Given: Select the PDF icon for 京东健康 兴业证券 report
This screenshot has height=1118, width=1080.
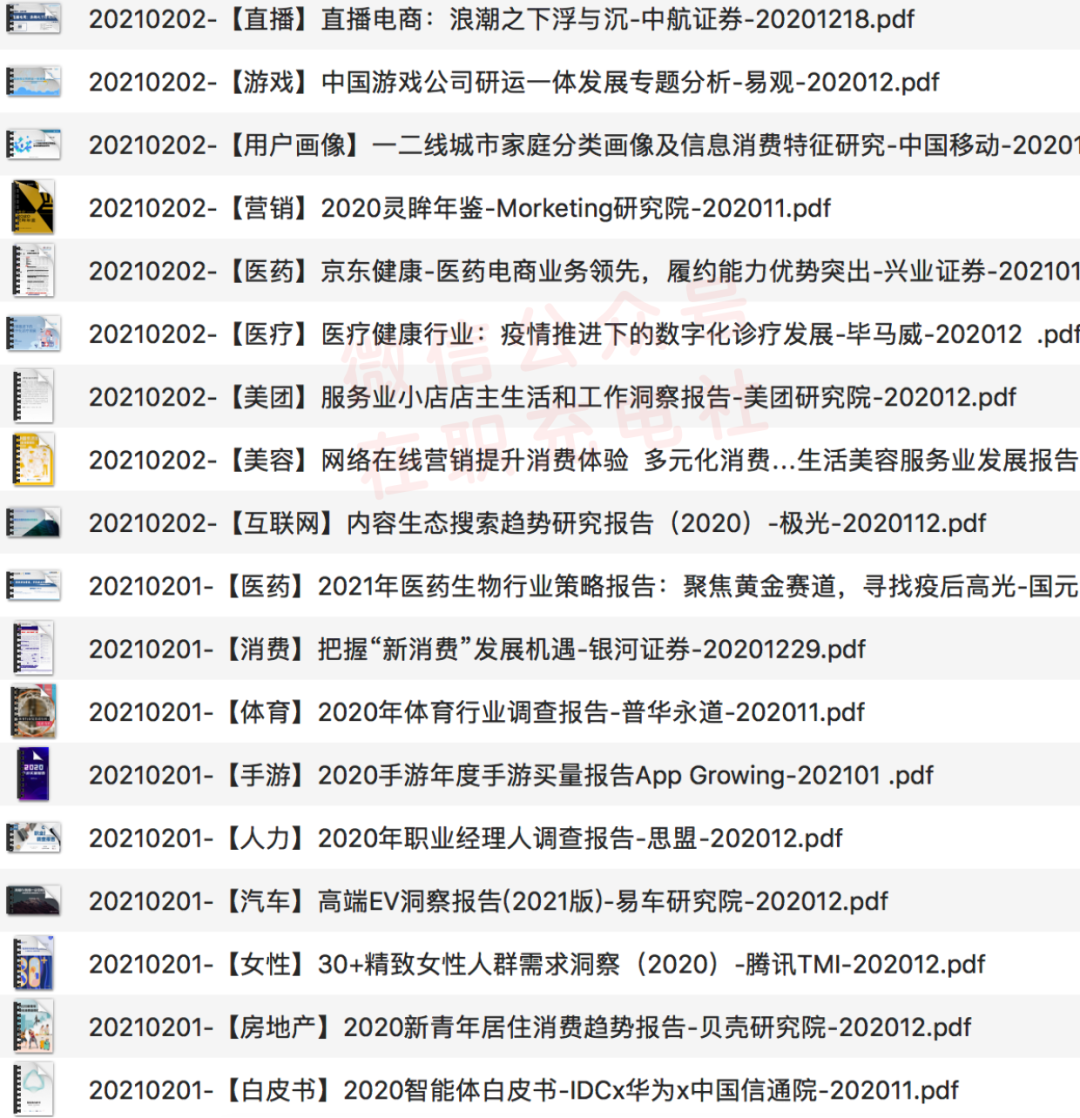Looking at the screenshot, I should (x=33, y=270).
